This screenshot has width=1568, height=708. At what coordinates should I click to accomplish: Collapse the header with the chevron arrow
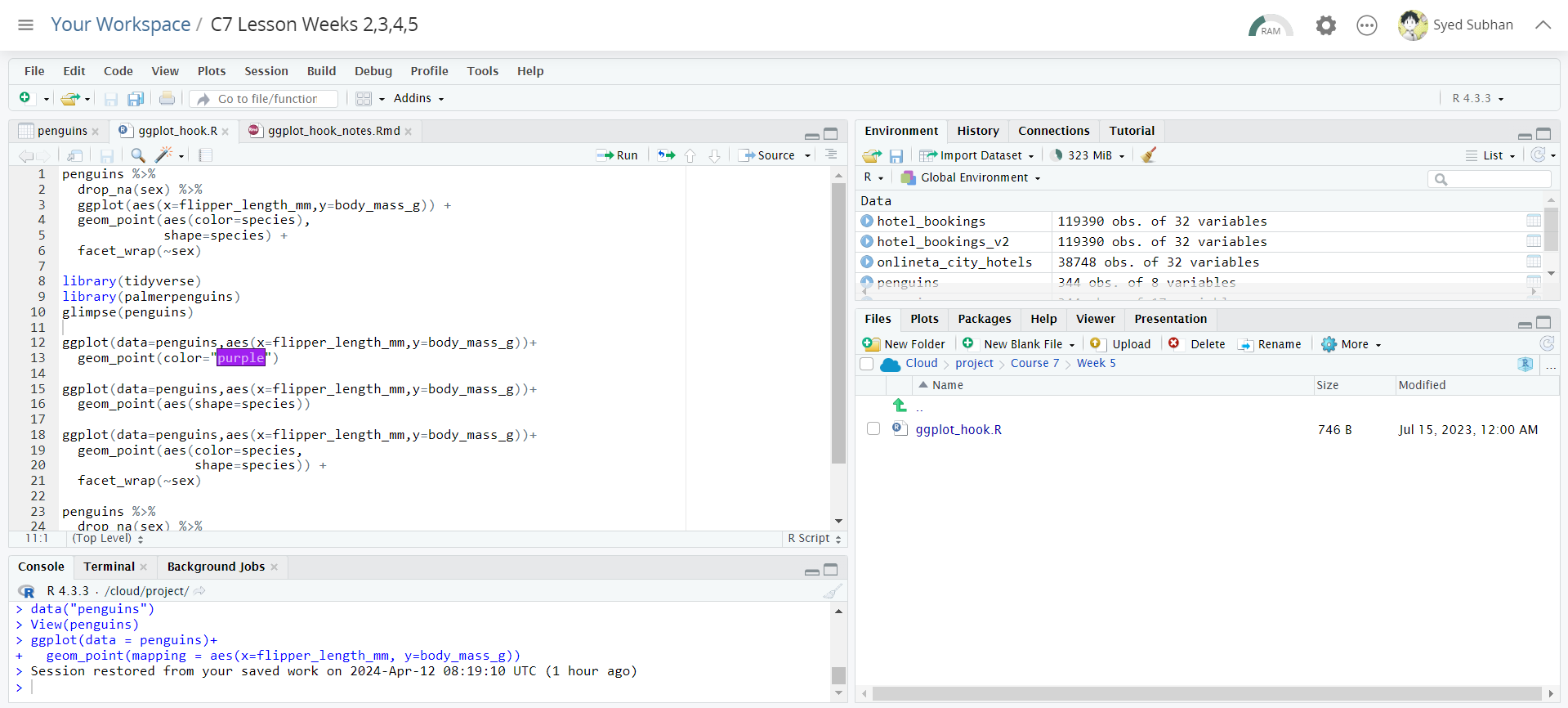click(x=1543, y=25)
